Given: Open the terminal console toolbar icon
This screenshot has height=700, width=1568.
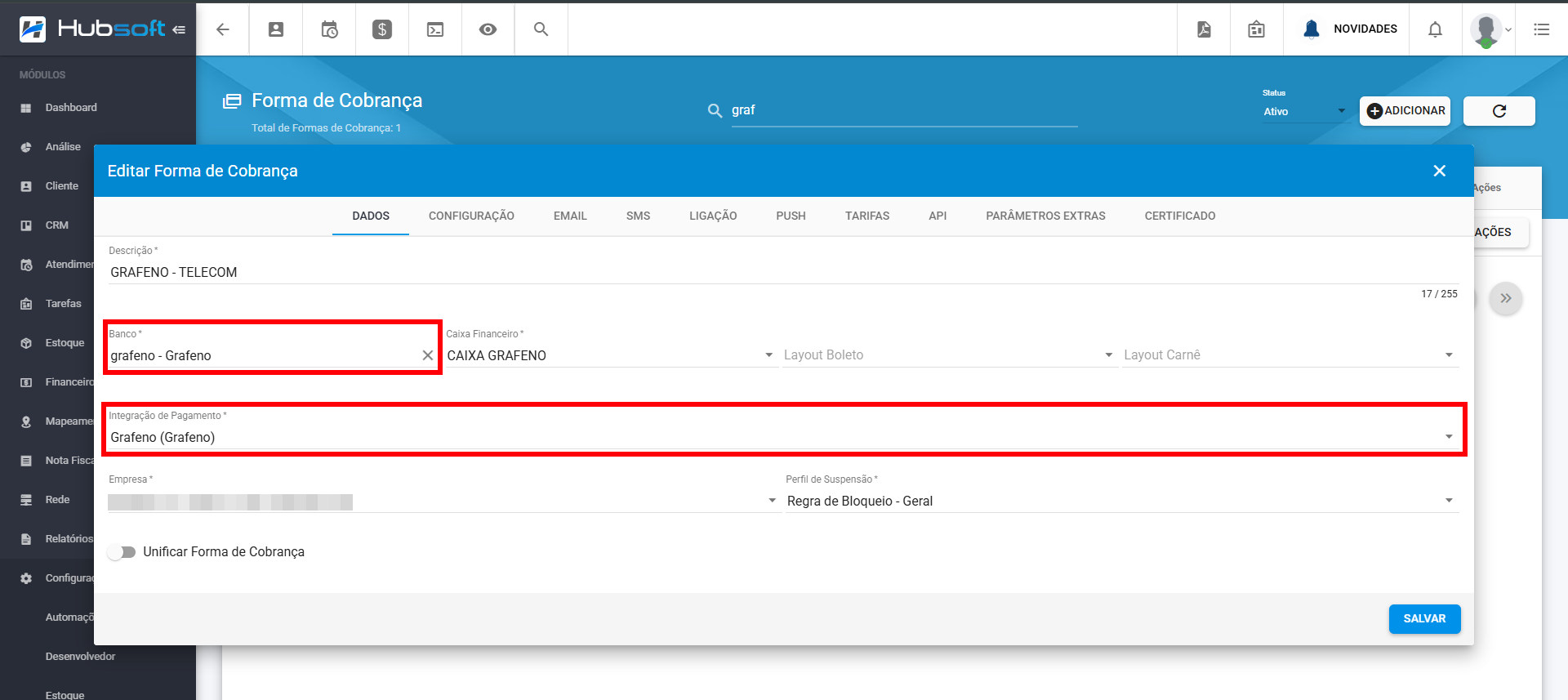Looking at the screenshot, I should [435, 29].
